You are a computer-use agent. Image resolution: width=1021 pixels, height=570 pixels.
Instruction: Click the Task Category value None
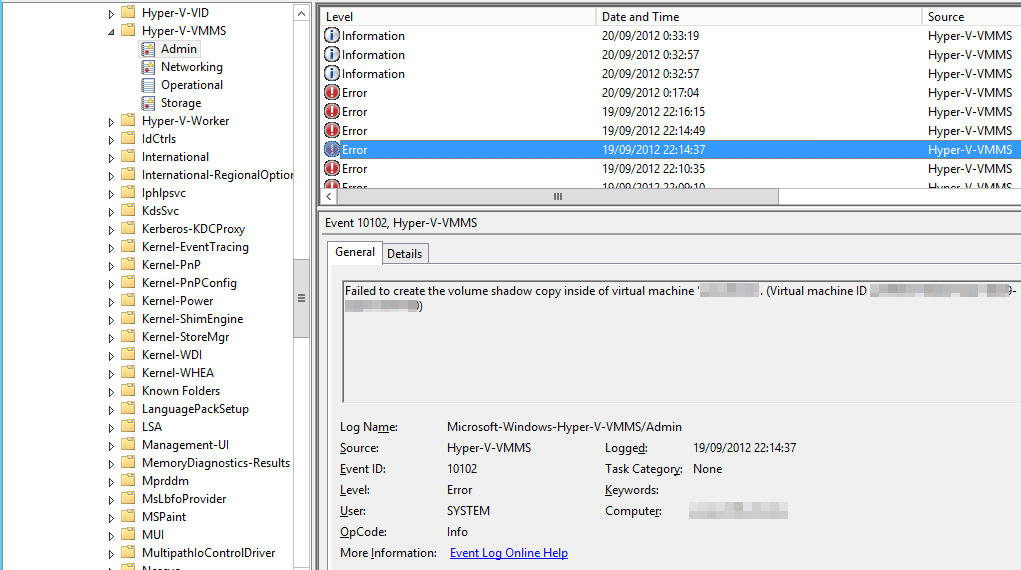[707, 469]
